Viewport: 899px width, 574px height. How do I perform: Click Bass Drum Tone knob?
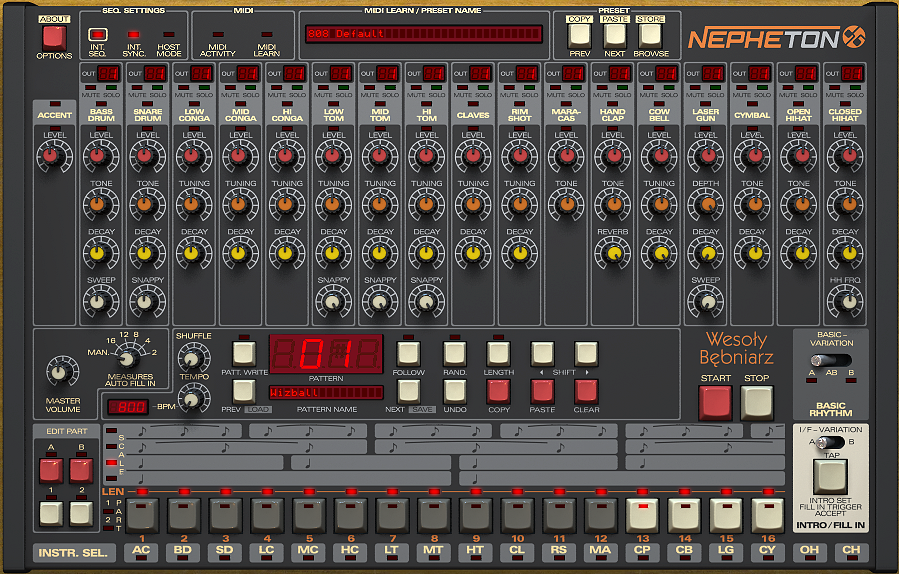click(101, 204)
